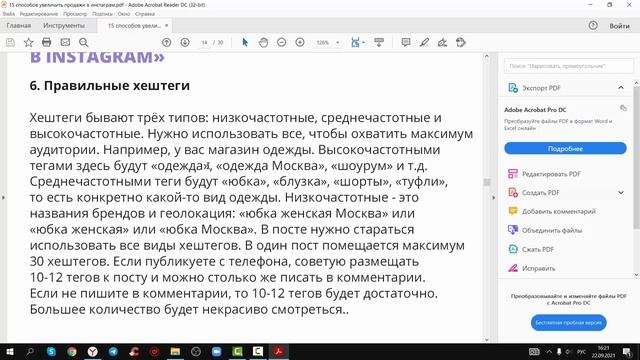Toggle Read mode scrolling icon
Viewport: 640px width, 360px height.
pyautogui.click(x=379, y=42)
